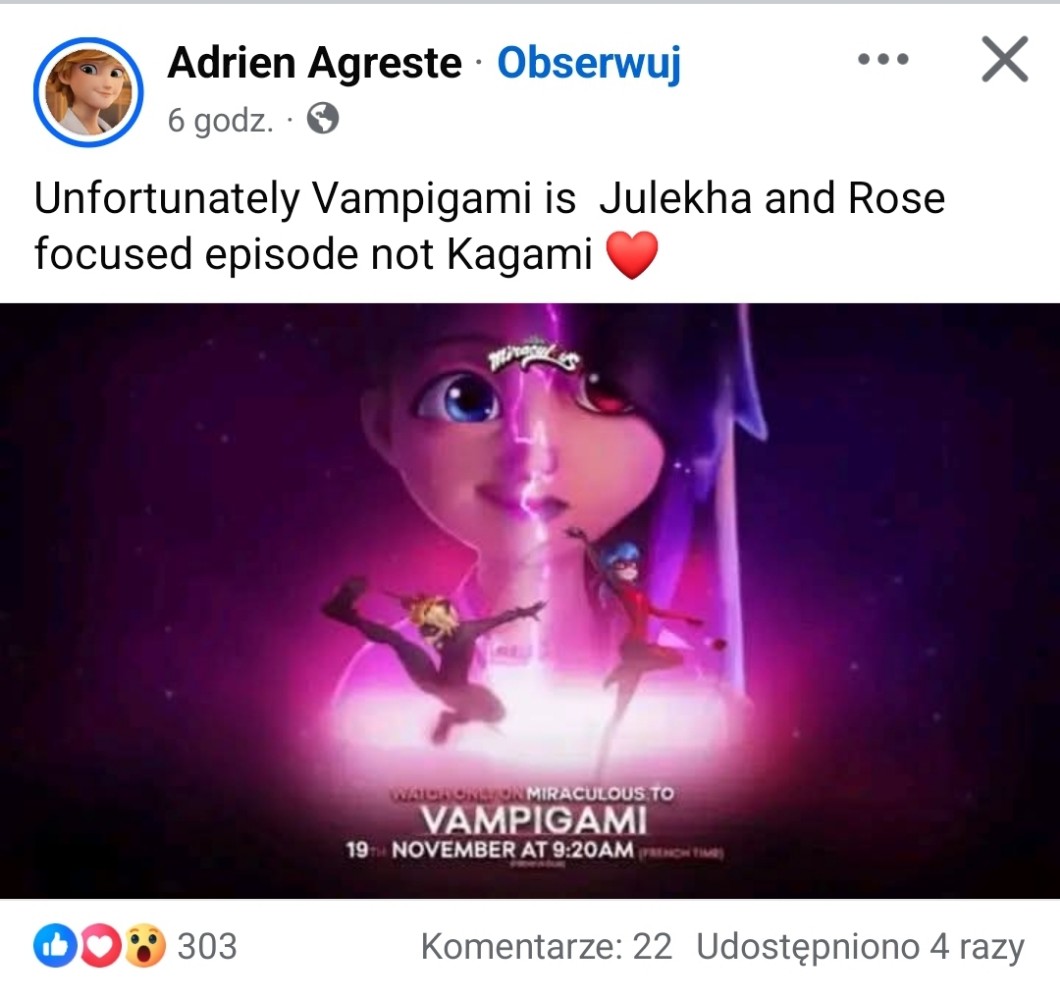Click the red heart Love reaction icon
The image size is (1060, 995).
pos(100,946)
